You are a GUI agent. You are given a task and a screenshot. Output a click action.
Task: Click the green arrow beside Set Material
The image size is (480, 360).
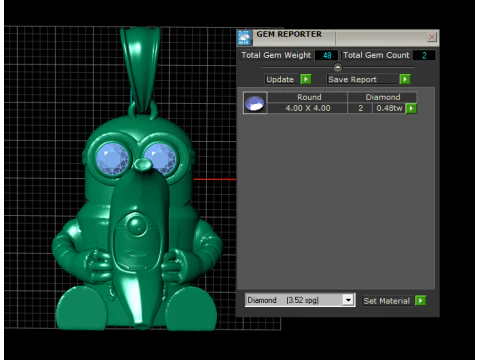coord(420,301)
